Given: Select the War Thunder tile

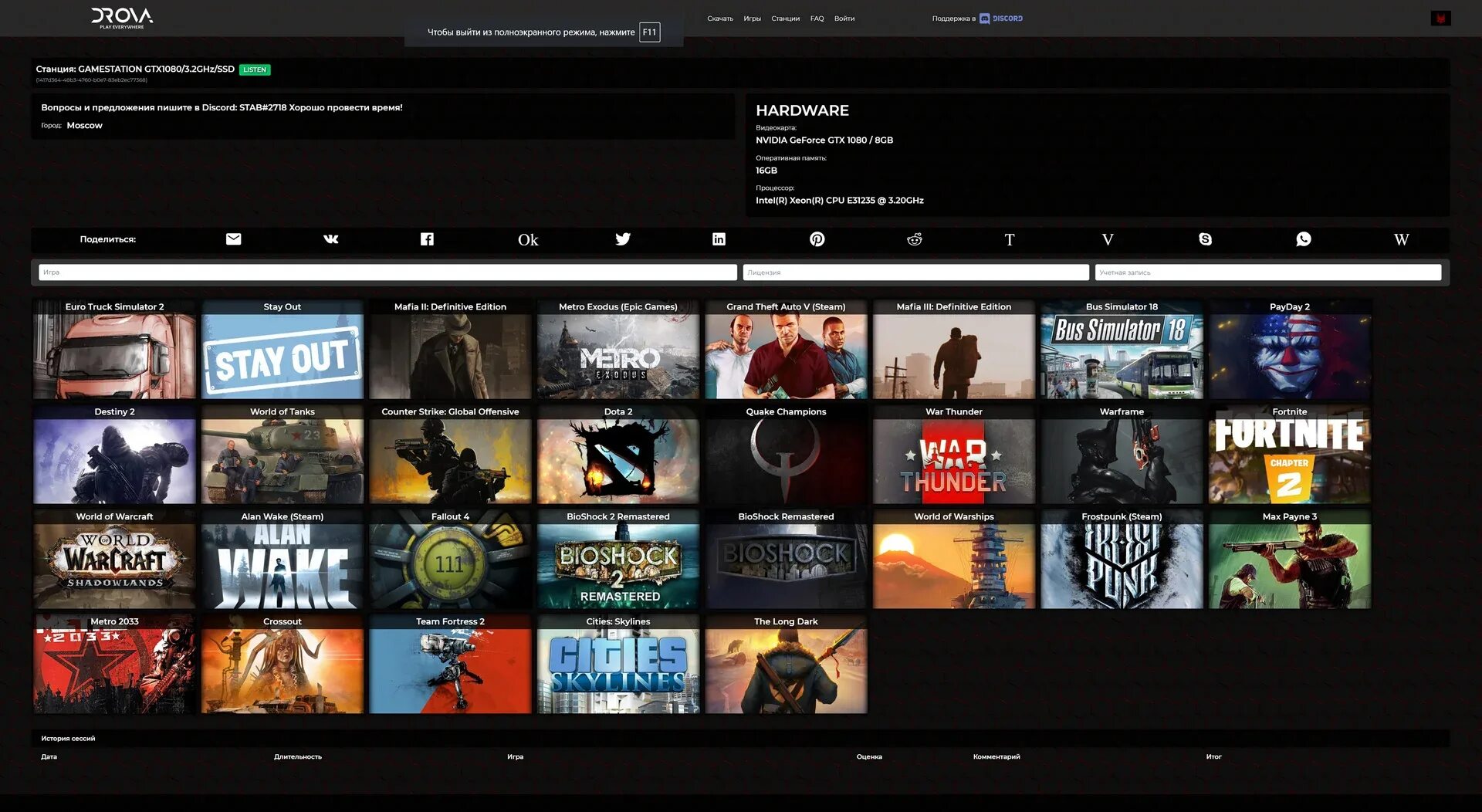Looking at the screenshot, I should pyautogui.click(x=954, y=454).
